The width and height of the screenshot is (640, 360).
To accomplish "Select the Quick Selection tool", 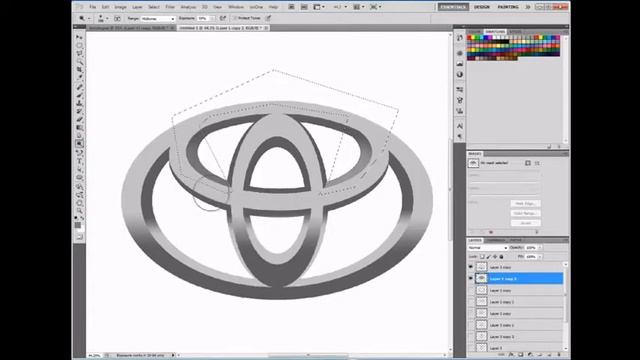I will coord(79,62).
